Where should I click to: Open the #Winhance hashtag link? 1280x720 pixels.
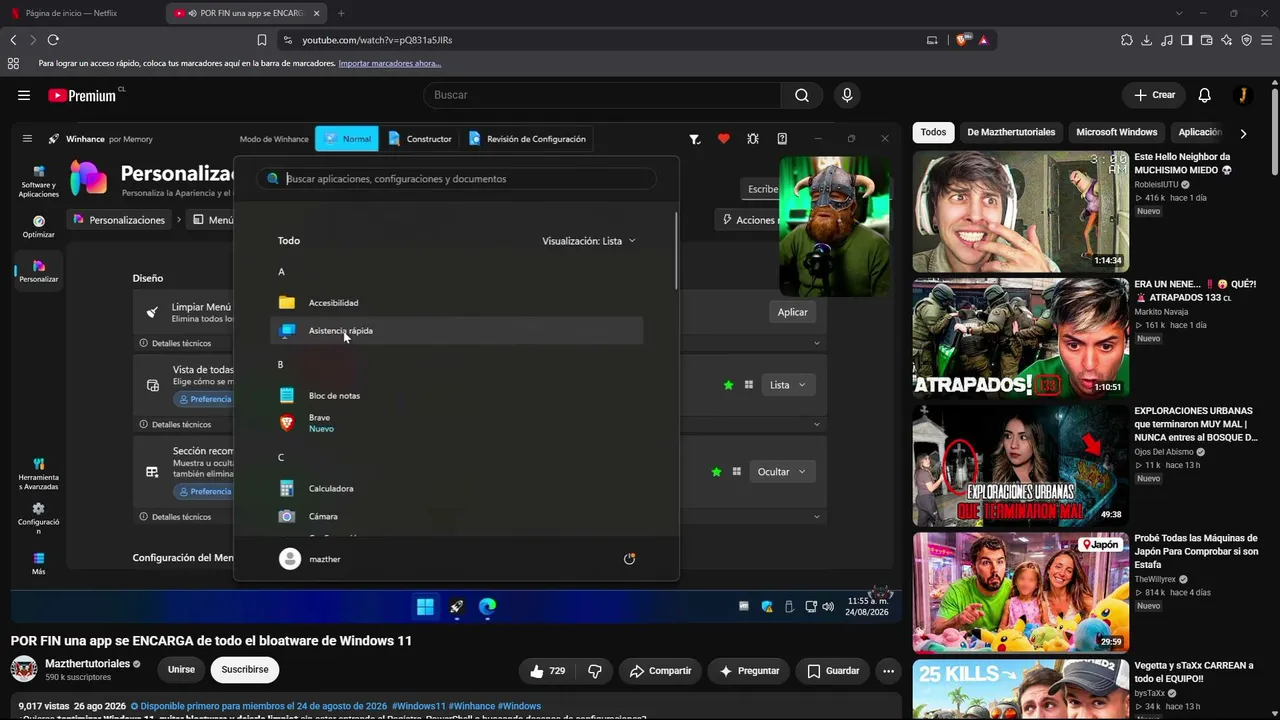coord(470,706)
